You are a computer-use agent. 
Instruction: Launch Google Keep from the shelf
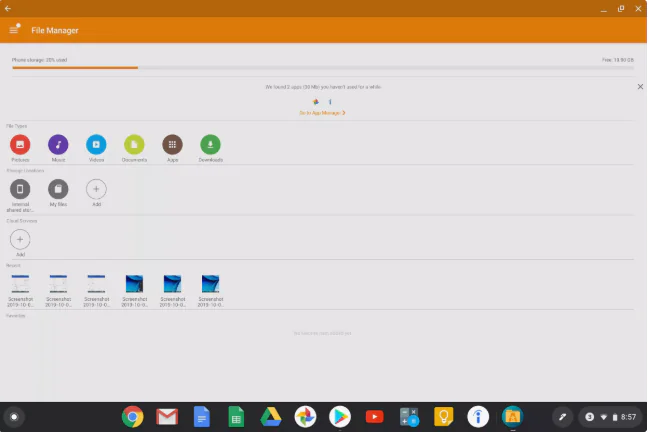443,417
